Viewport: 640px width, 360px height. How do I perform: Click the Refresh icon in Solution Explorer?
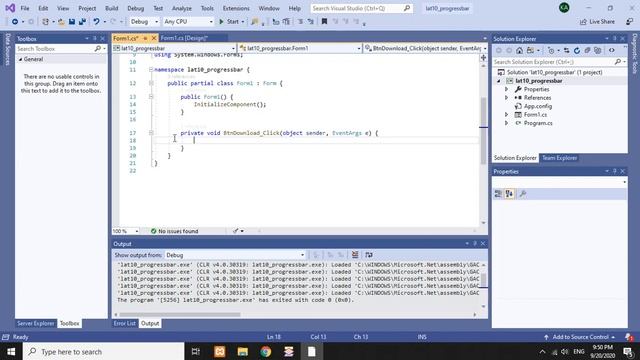577,51
